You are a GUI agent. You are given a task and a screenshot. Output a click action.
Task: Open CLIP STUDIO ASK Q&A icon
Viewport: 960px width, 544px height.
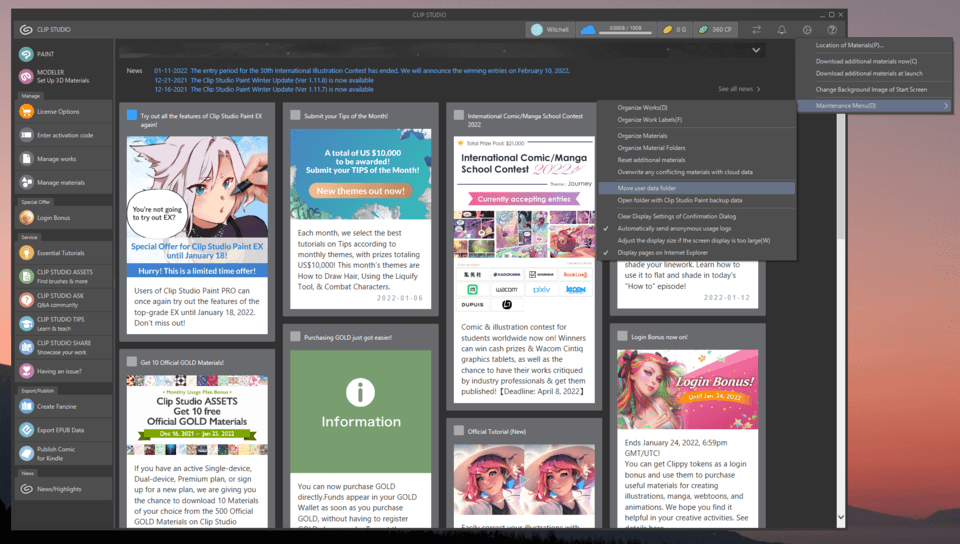pyautogui.click(x=26, y=300)
